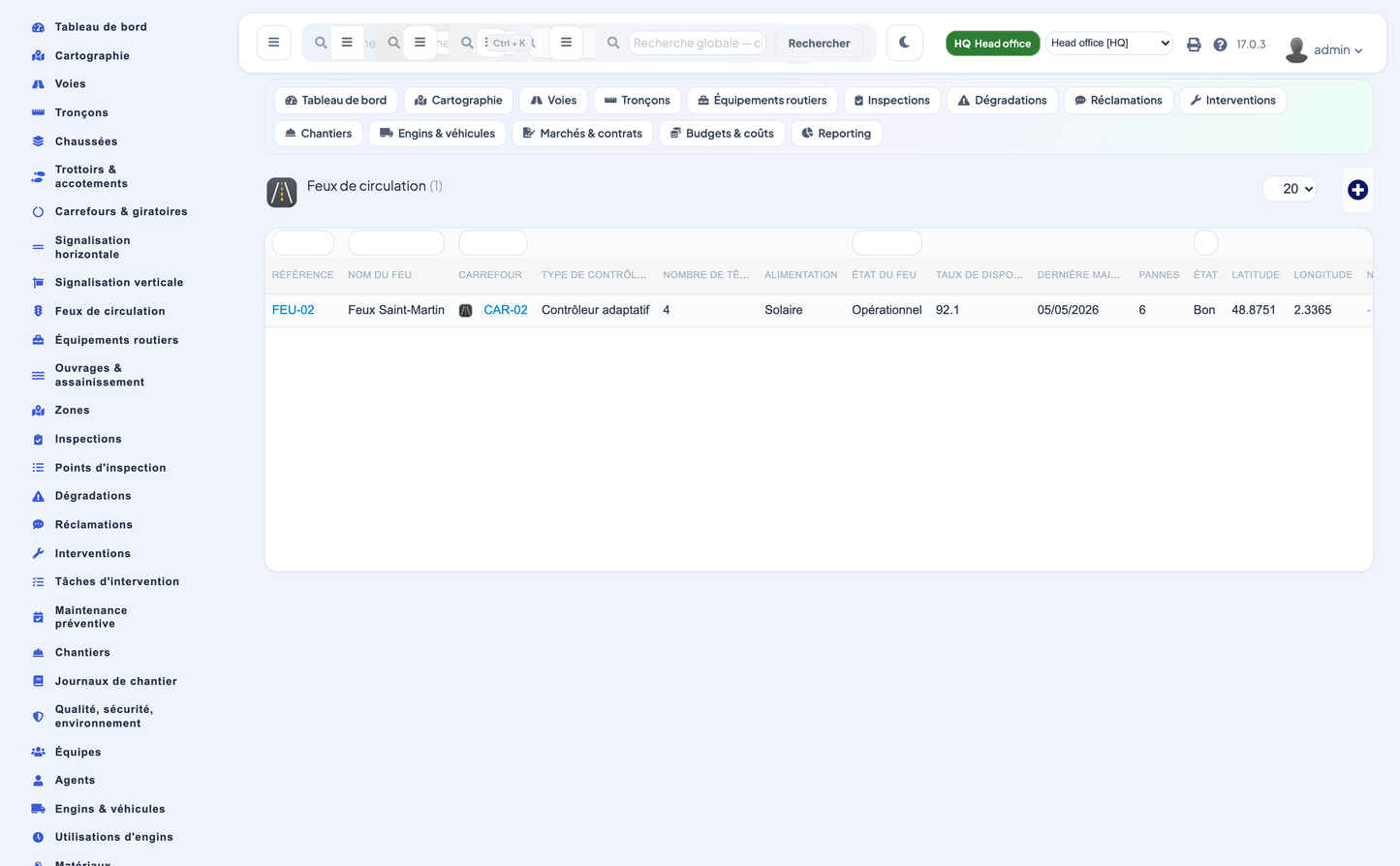The image size is (1400, 866).
Task: Click the Recherche globale input field
Action: 697,43
